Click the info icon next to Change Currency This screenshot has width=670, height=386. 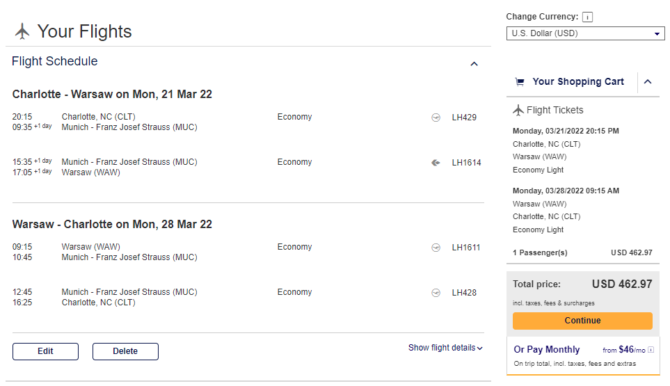588,17
